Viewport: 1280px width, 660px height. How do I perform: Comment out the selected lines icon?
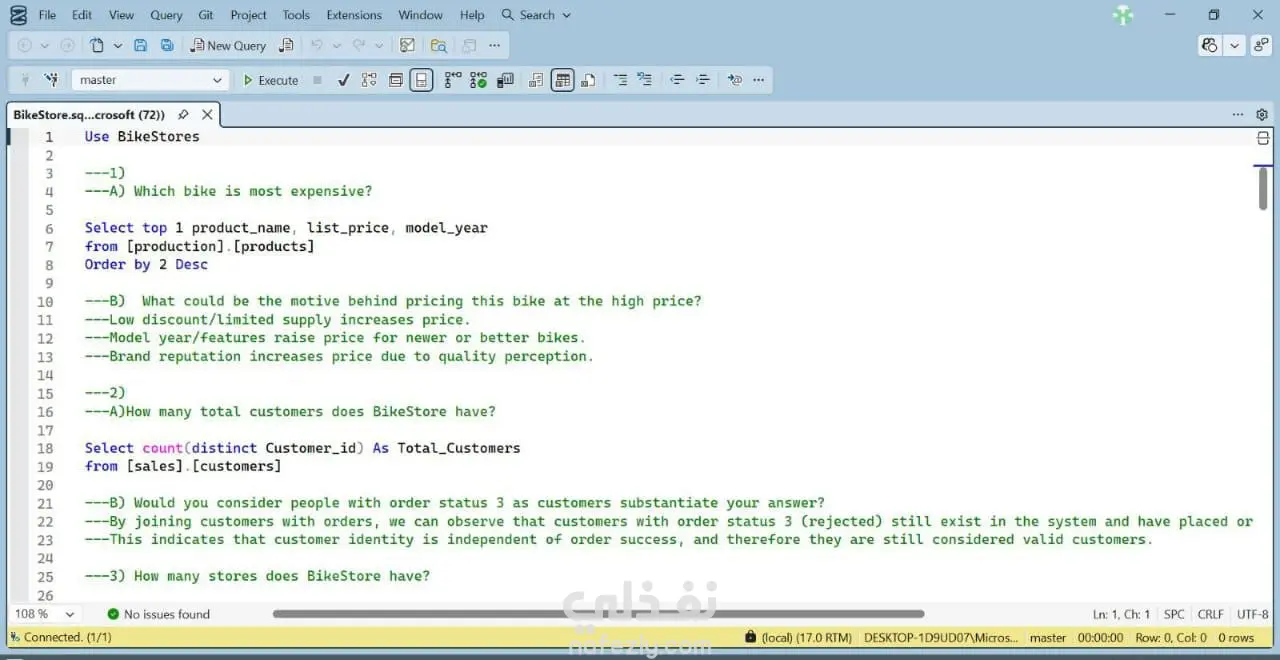click(x=620, y=80)
